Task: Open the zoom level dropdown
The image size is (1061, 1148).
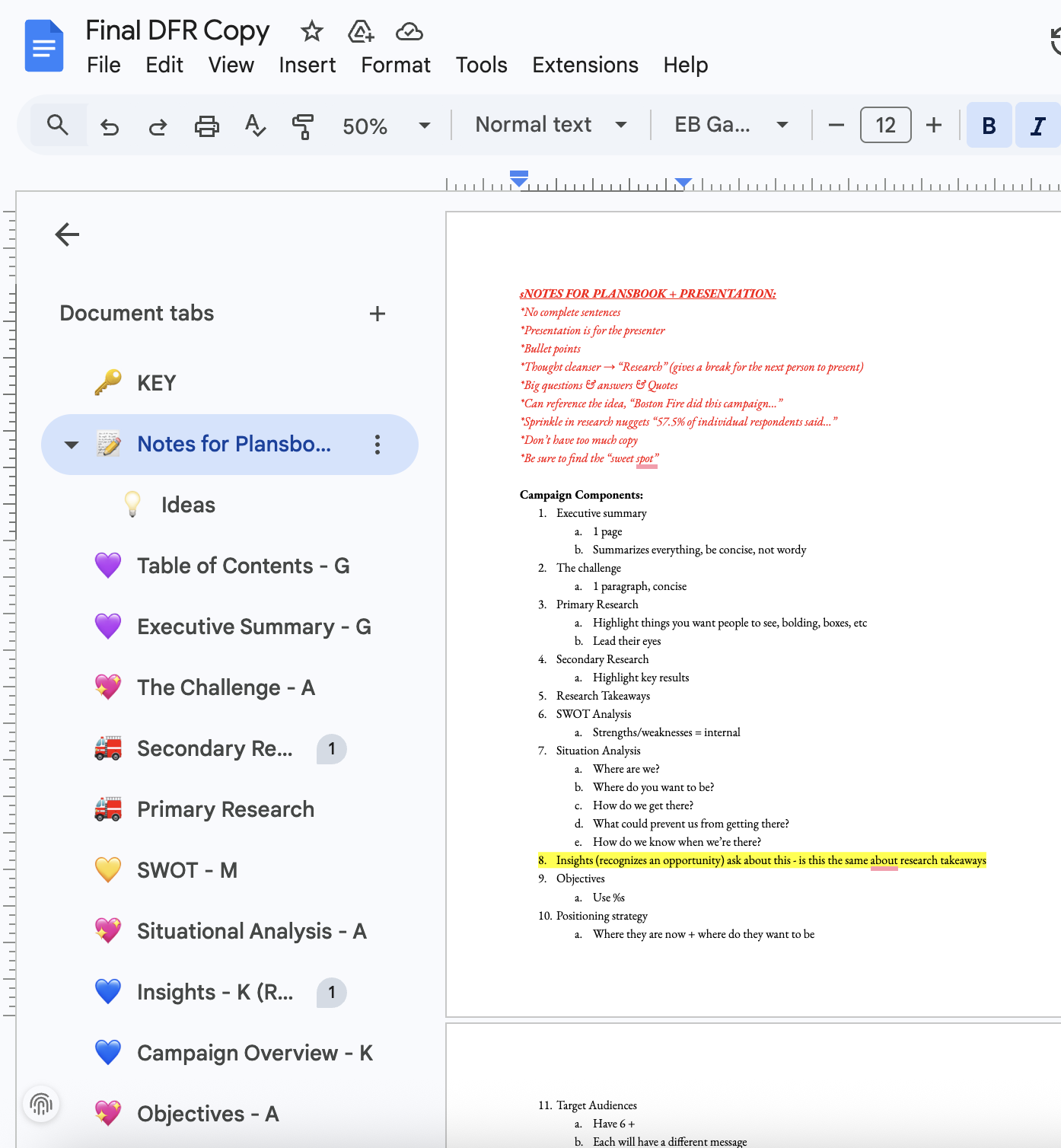Action: pyautogui.click(x=387, y=126)
